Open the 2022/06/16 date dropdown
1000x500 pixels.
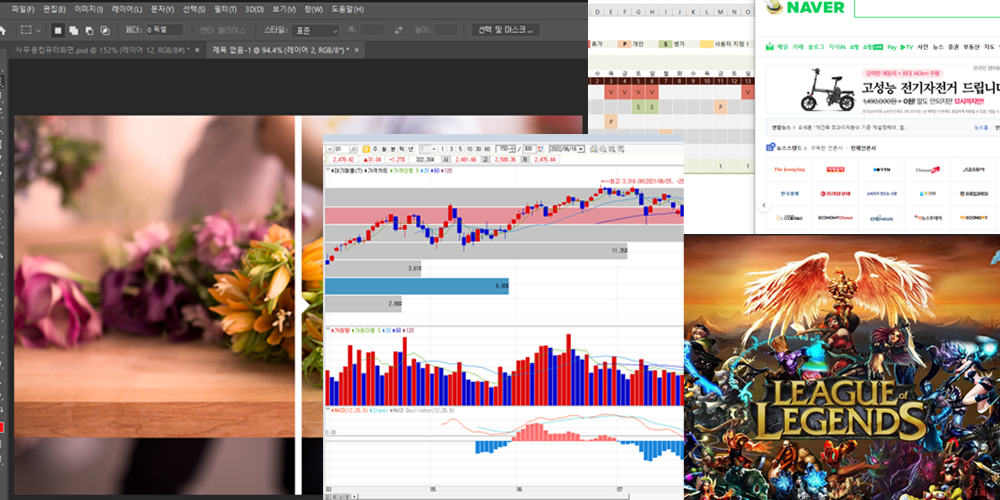click(581, 149)
